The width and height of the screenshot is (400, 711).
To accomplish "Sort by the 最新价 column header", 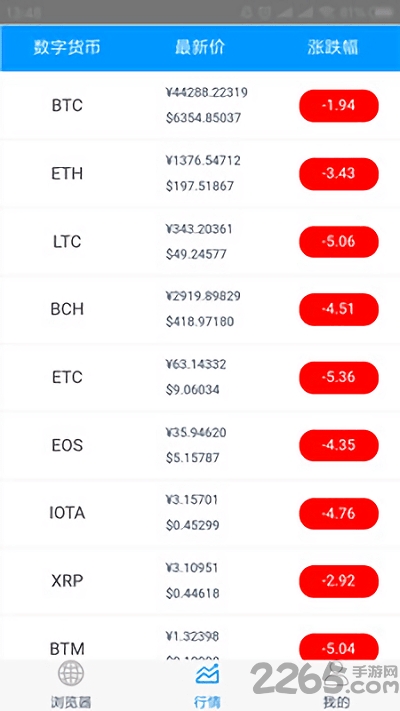I will 200,48.
